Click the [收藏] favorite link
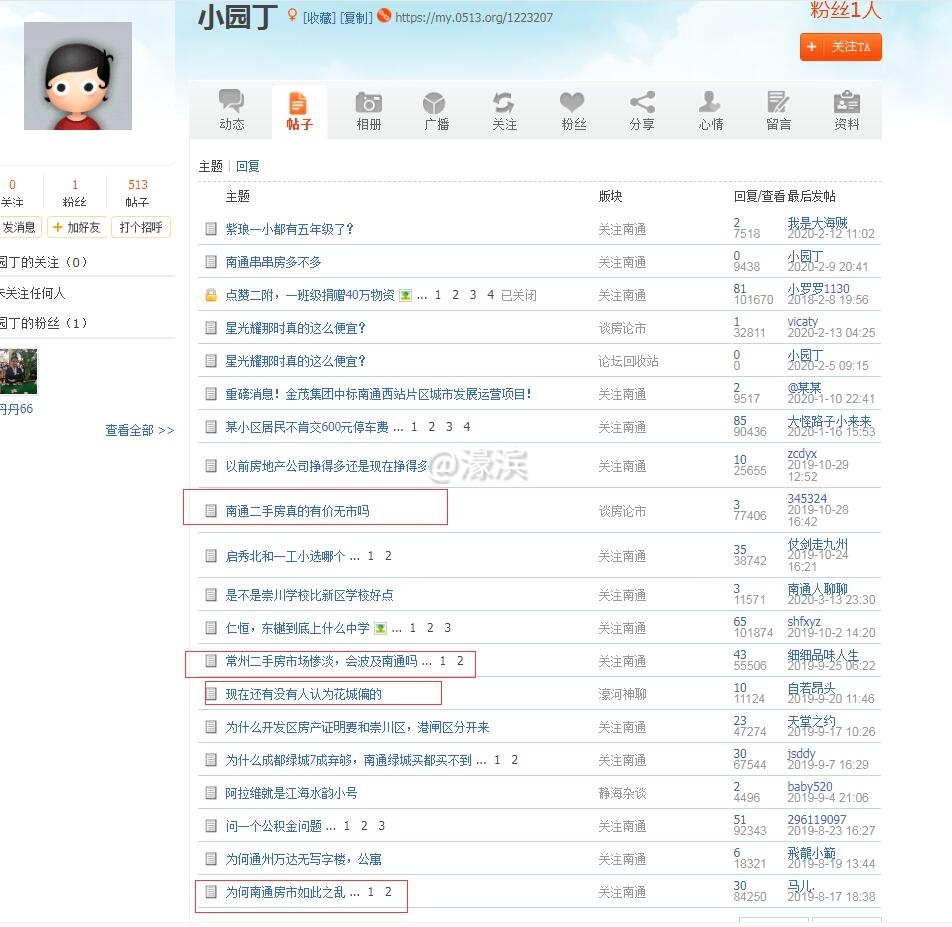 click(x=319, y=18)
